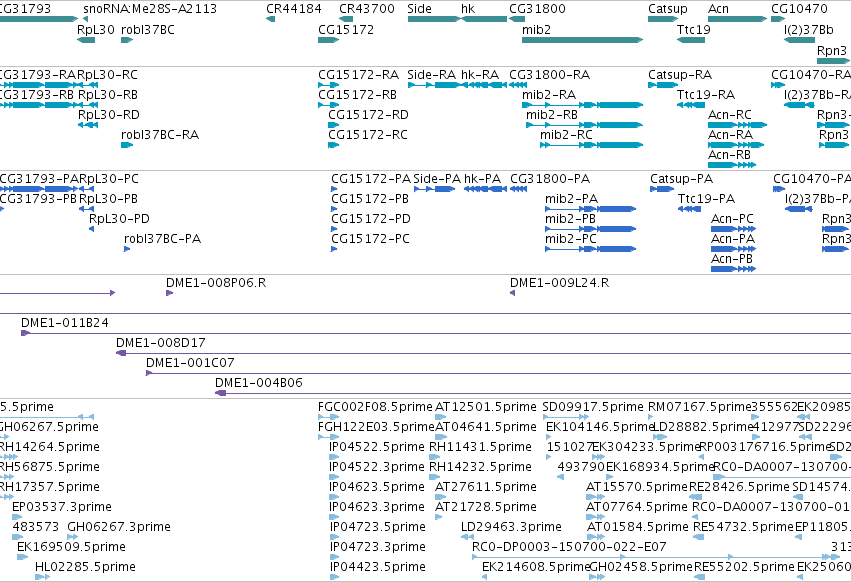Click the mib2 gene span bar
851x582 pixels.
(582, 40)
